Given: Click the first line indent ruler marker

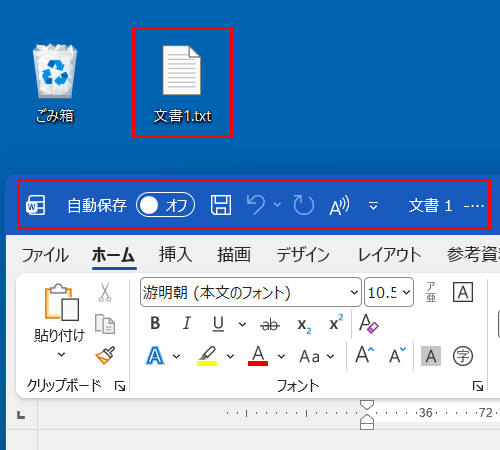Looking at the screenshot, I should coord(367,405).
